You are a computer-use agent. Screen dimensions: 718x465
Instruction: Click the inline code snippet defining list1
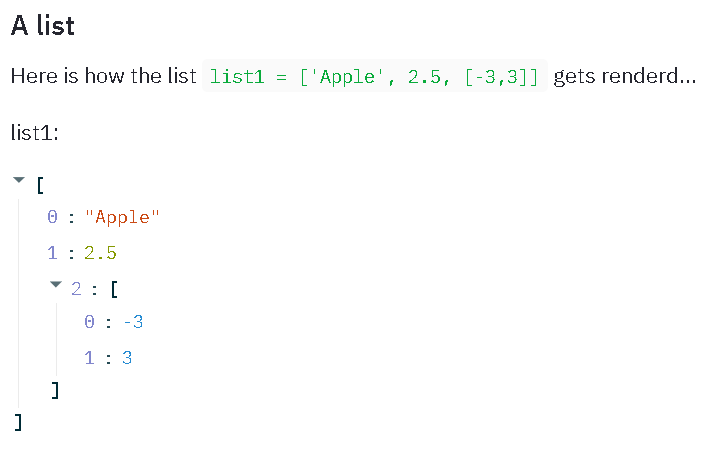click(x=374, y=77)
